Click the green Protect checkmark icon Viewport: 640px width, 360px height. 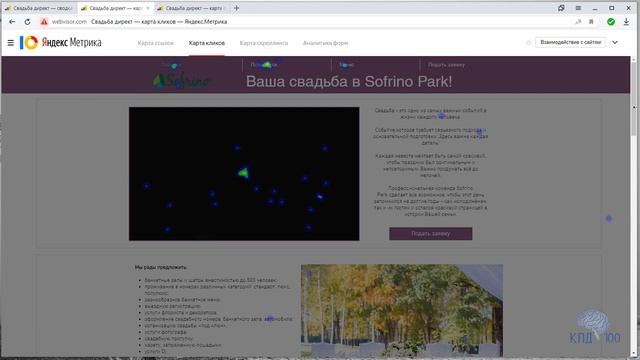click(x=611, y=22)
